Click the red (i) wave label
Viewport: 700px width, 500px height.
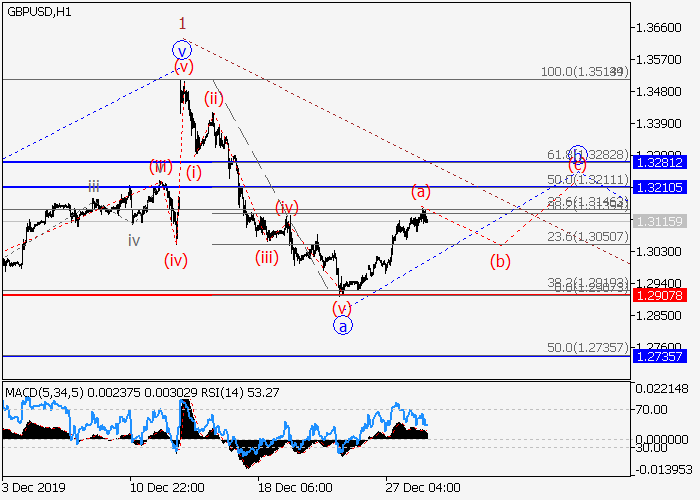click(193, 171)
